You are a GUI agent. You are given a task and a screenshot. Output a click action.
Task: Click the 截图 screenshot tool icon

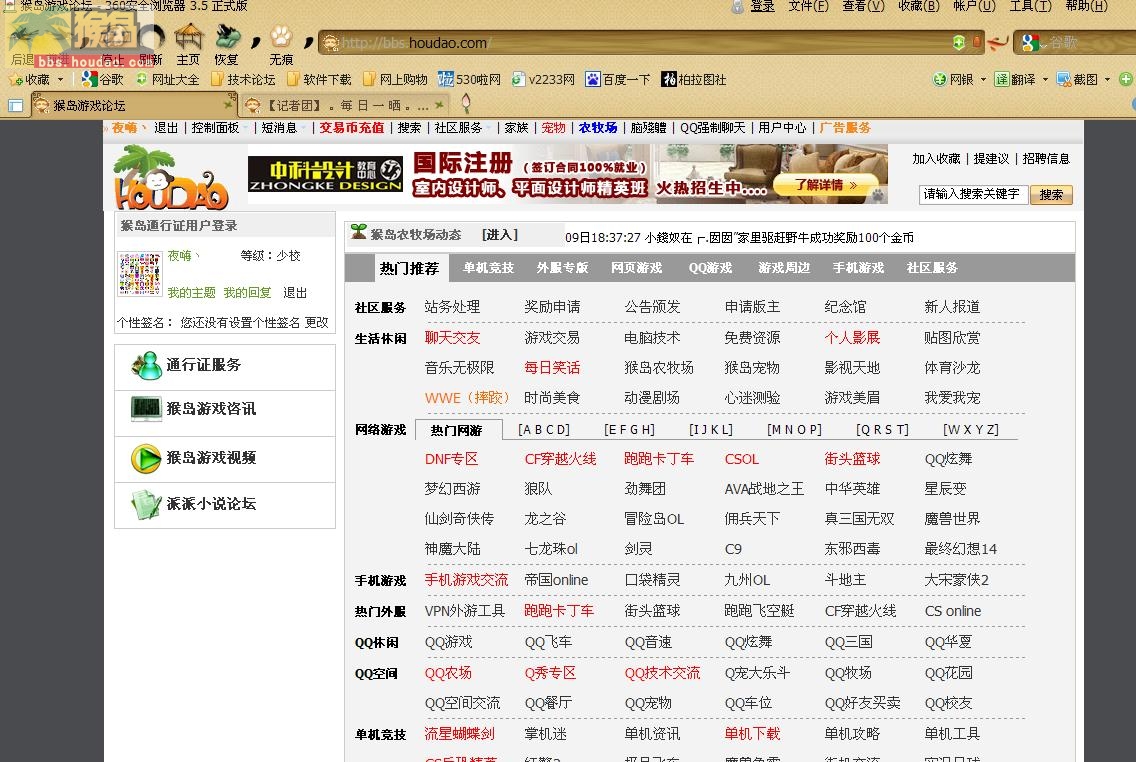(x=1064, y=79)
